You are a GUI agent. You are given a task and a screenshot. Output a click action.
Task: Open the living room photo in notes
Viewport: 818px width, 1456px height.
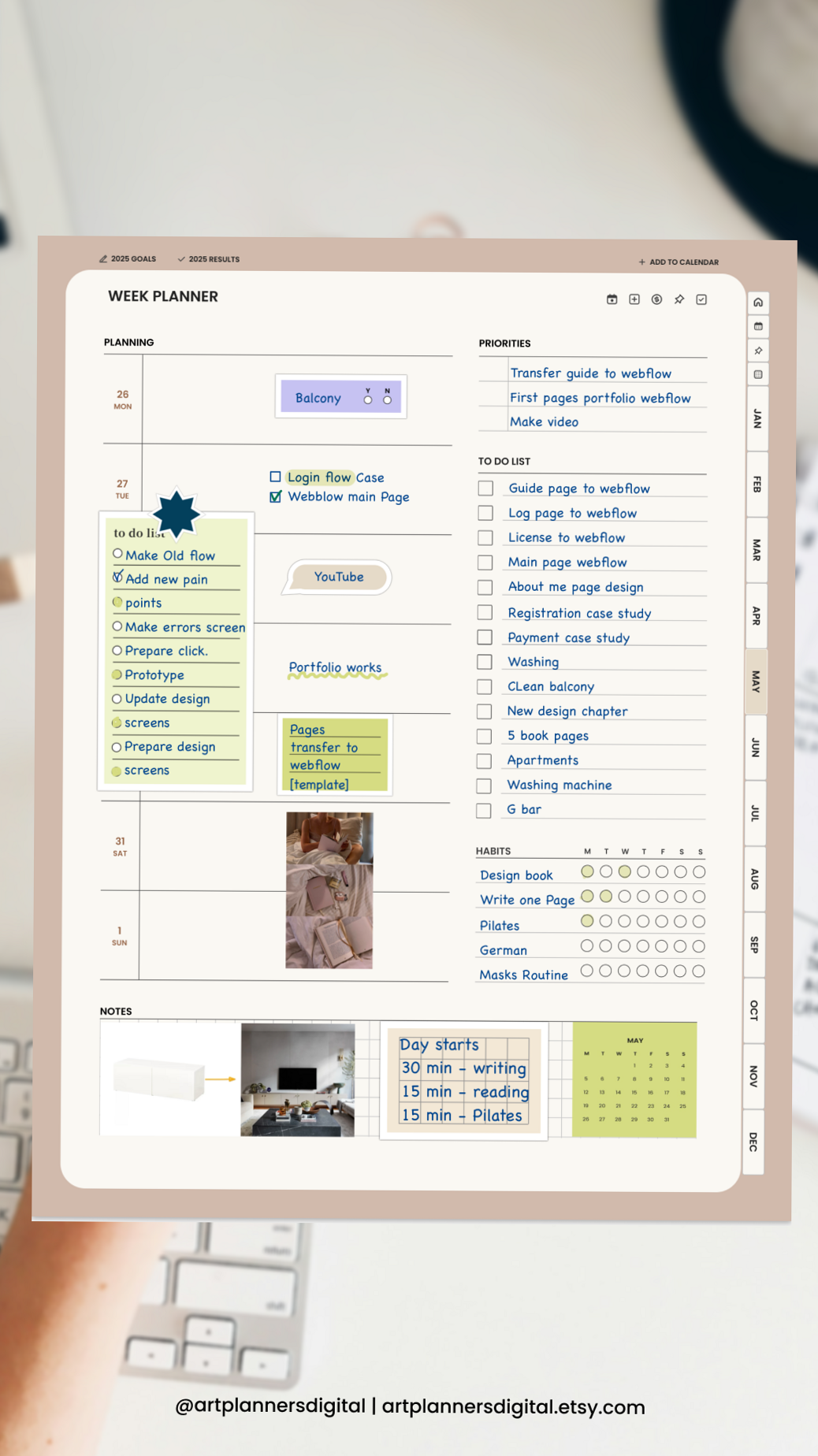click(298, 1079)
